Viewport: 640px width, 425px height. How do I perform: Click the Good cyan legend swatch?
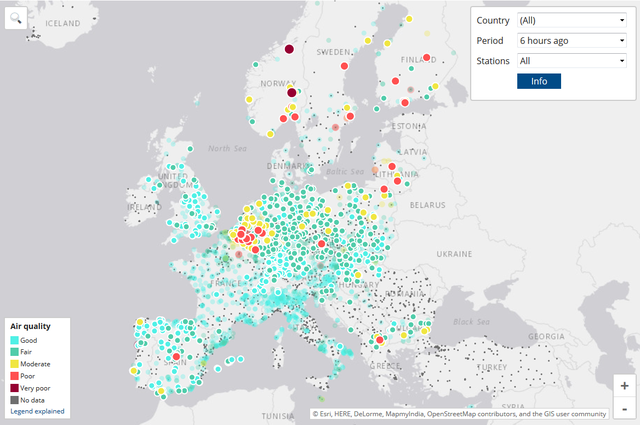[x=14, y=341]
